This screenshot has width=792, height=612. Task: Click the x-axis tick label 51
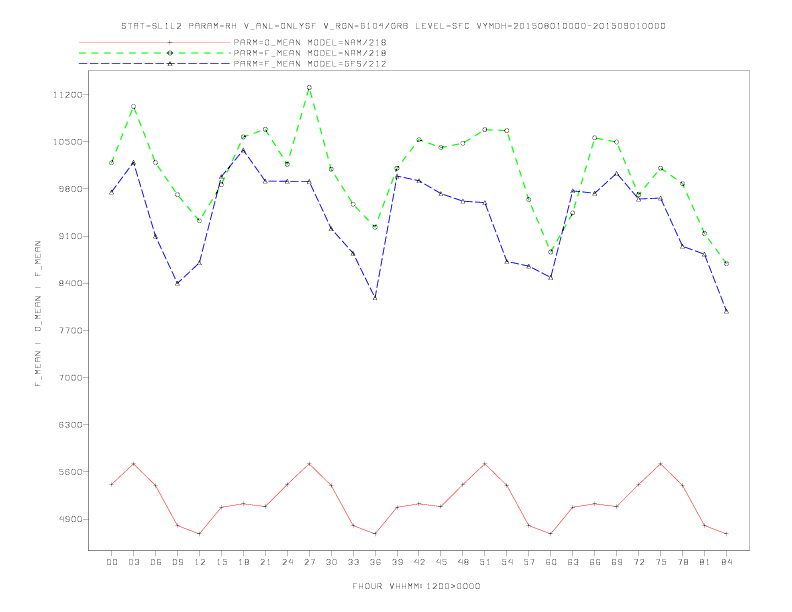[485, 562]
